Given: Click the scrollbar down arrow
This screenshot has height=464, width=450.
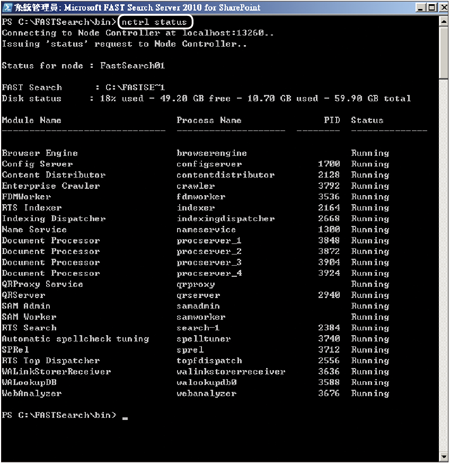Looking at the screenshot, I should 443,456.
